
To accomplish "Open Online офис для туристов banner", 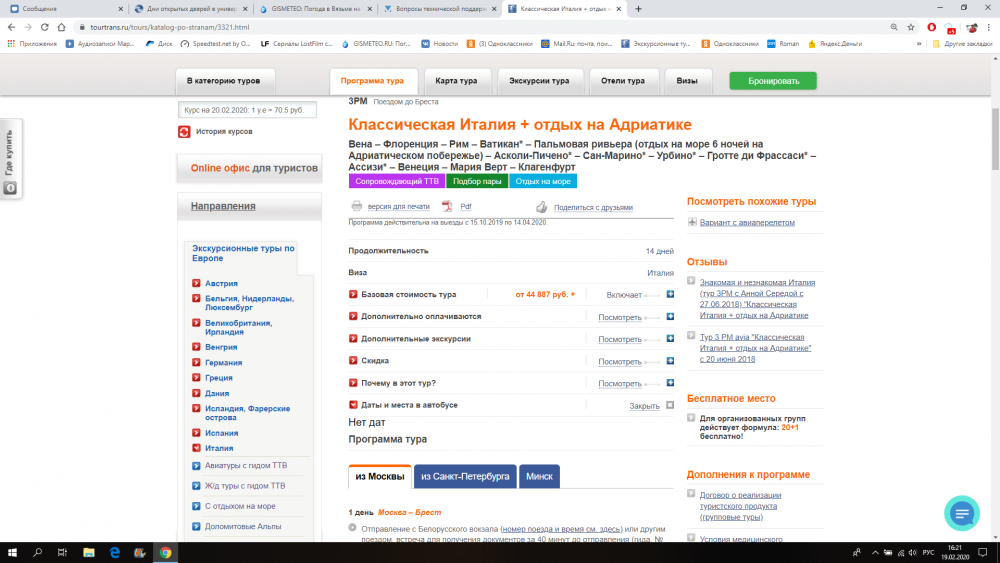I will pos(249,168).
